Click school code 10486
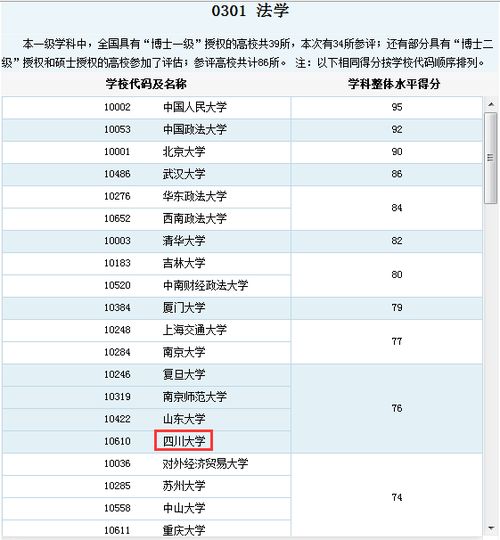The image size is (500, 540). (x=117, y=174)
